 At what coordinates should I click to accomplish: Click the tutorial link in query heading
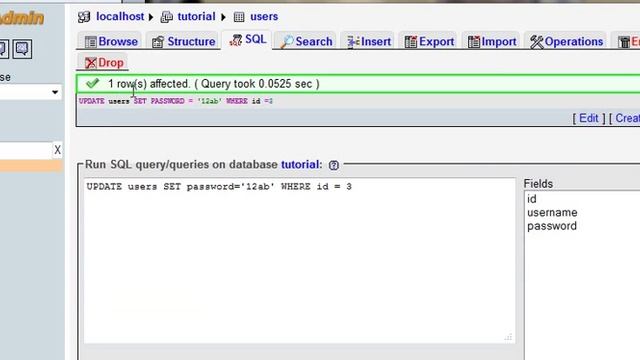pyautogui.click(x=300, y=164)
